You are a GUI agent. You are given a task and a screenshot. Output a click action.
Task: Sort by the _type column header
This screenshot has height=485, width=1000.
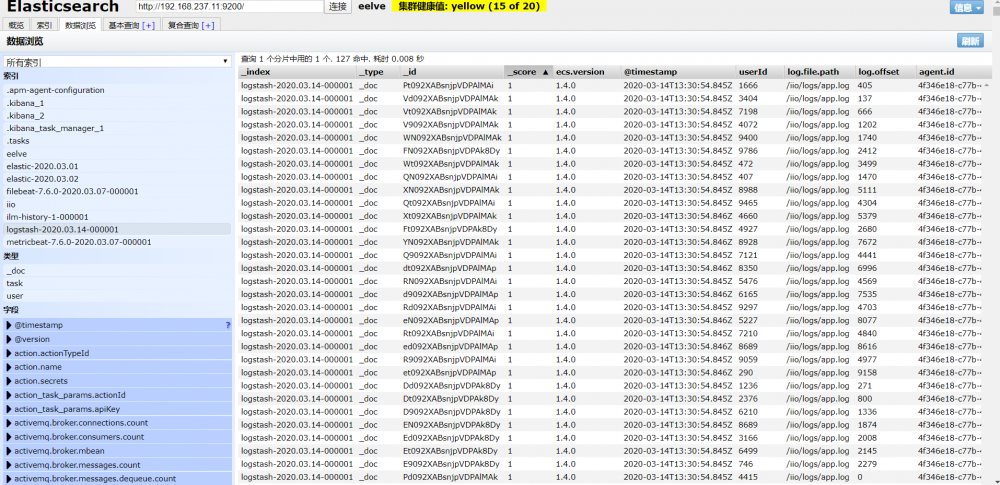click(378, 72)
